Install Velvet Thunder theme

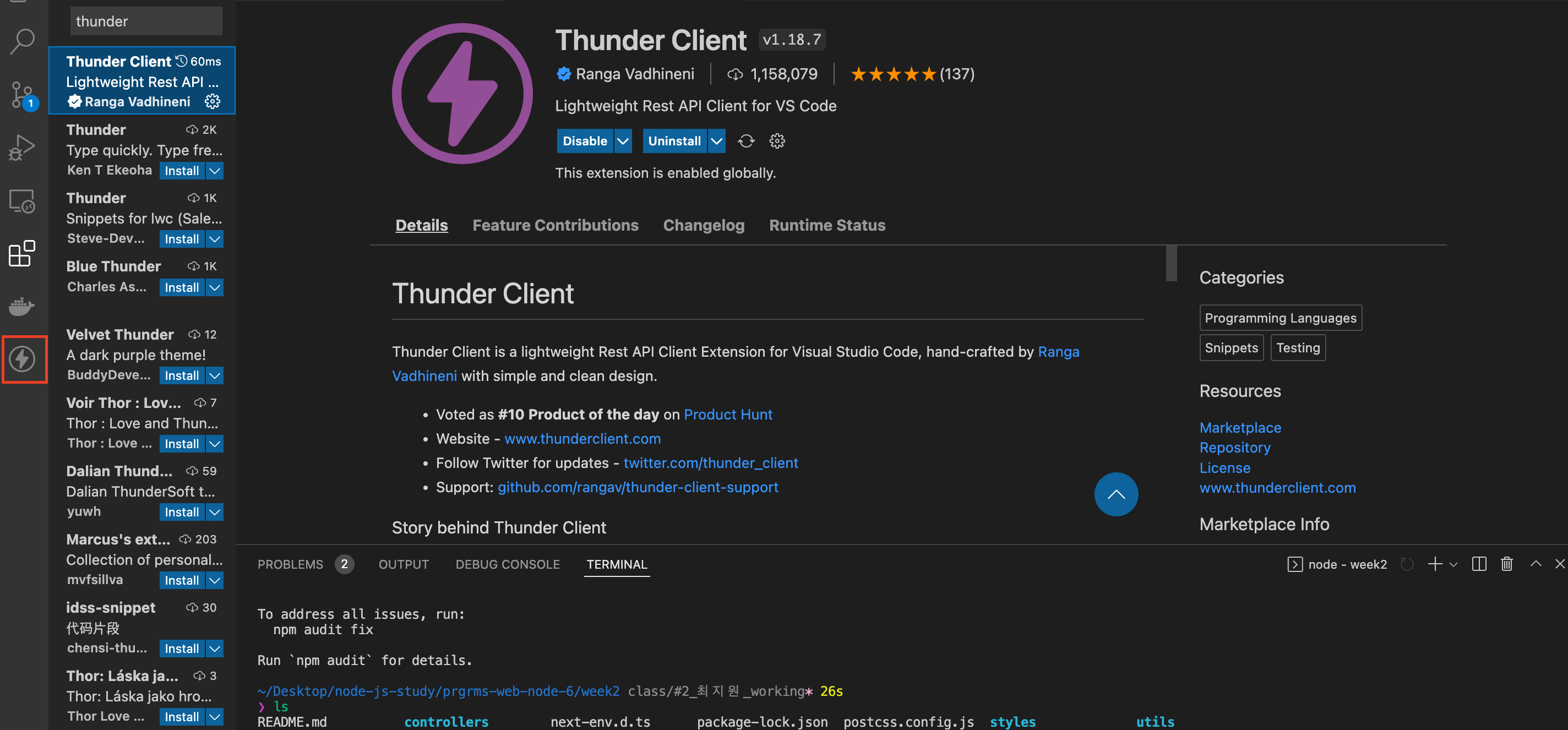coord(181,375)
